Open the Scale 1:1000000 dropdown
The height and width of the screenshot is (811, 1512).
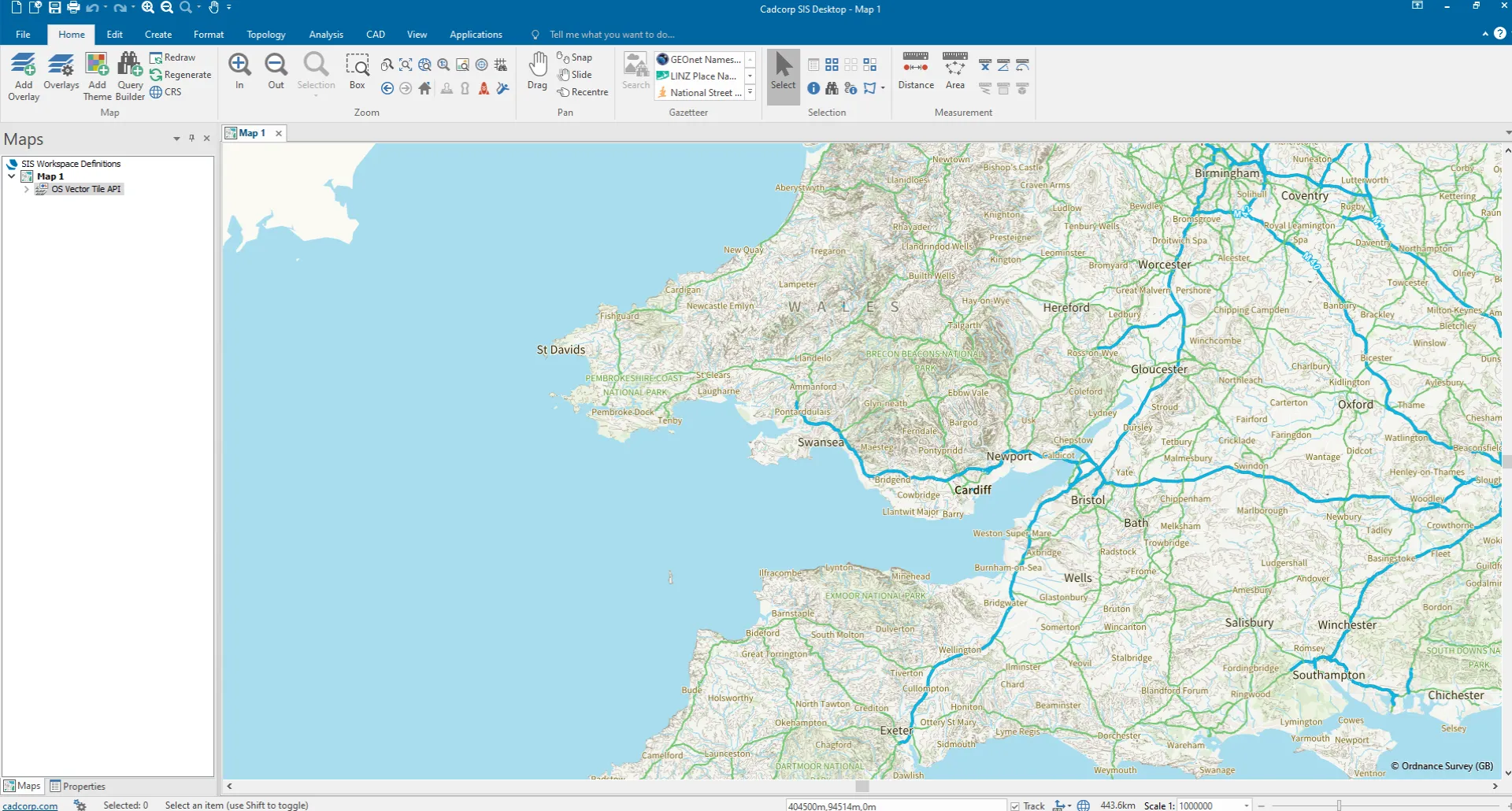click(x=1247, y=805)
